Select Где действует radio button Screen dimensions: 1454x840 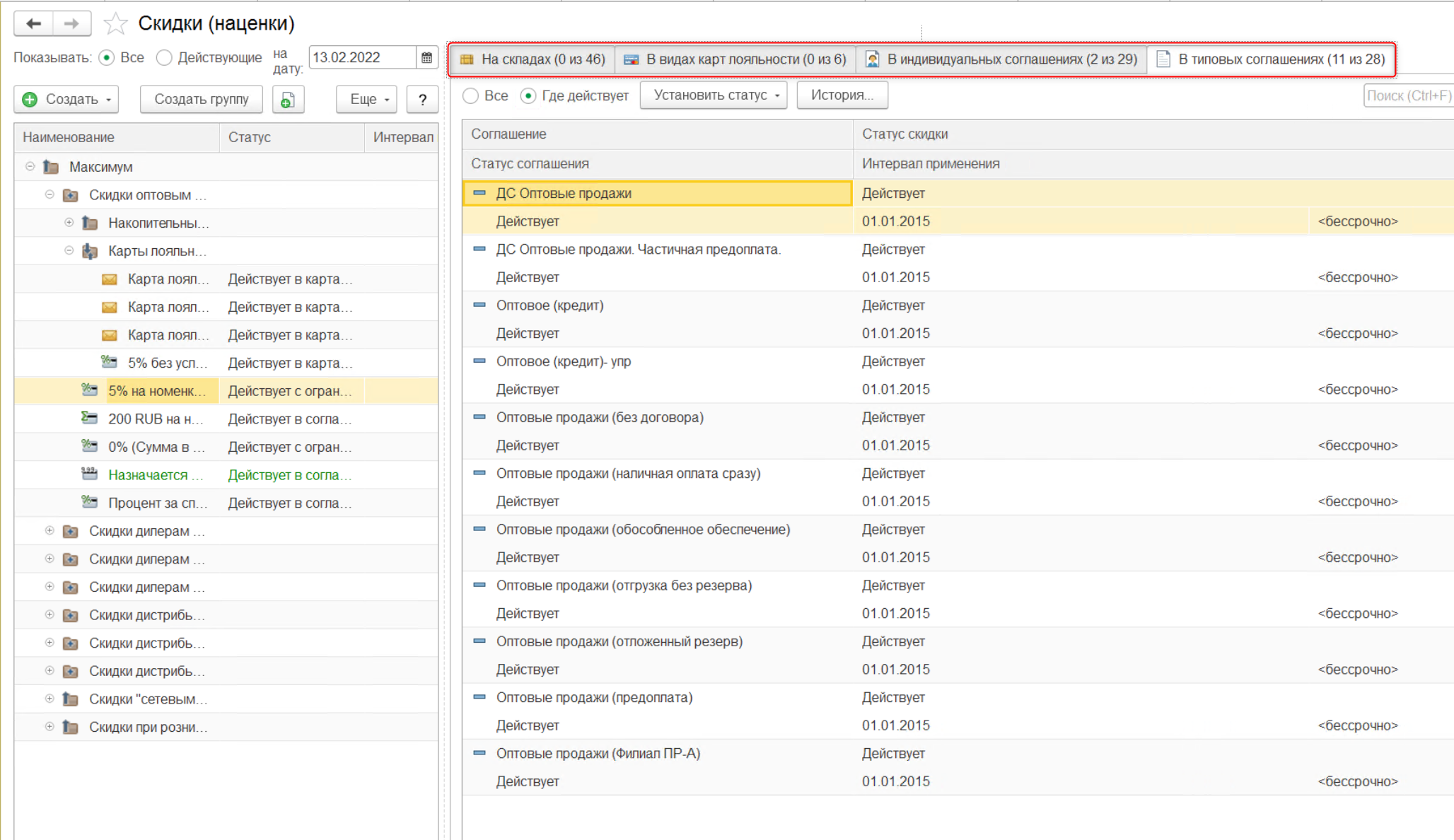(x=528, y=96)
